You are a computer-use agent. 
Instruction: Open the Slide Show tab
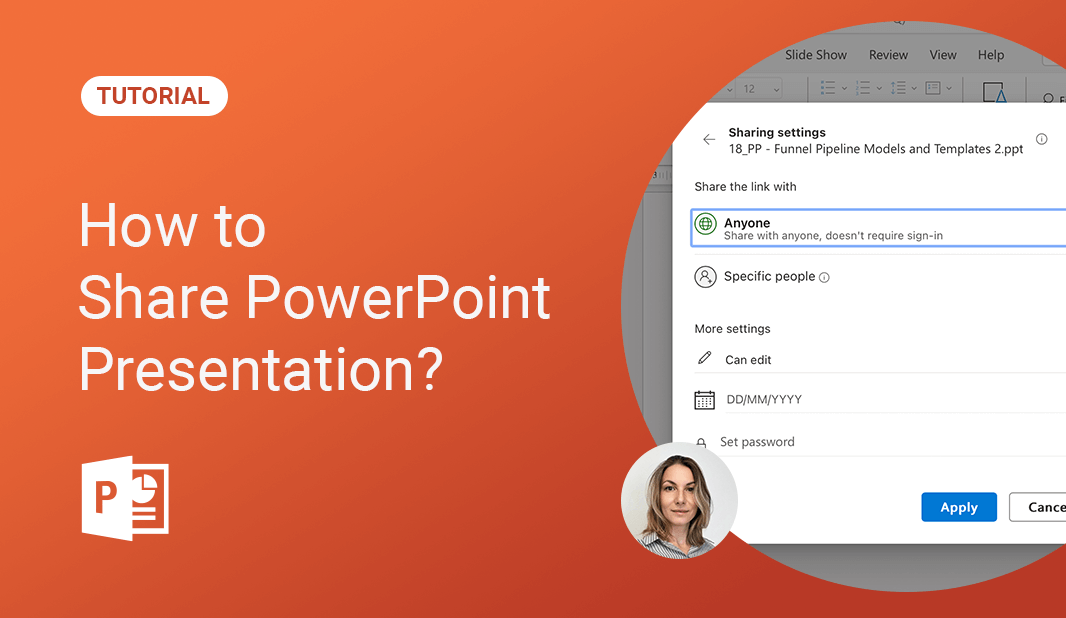(815, 55)
